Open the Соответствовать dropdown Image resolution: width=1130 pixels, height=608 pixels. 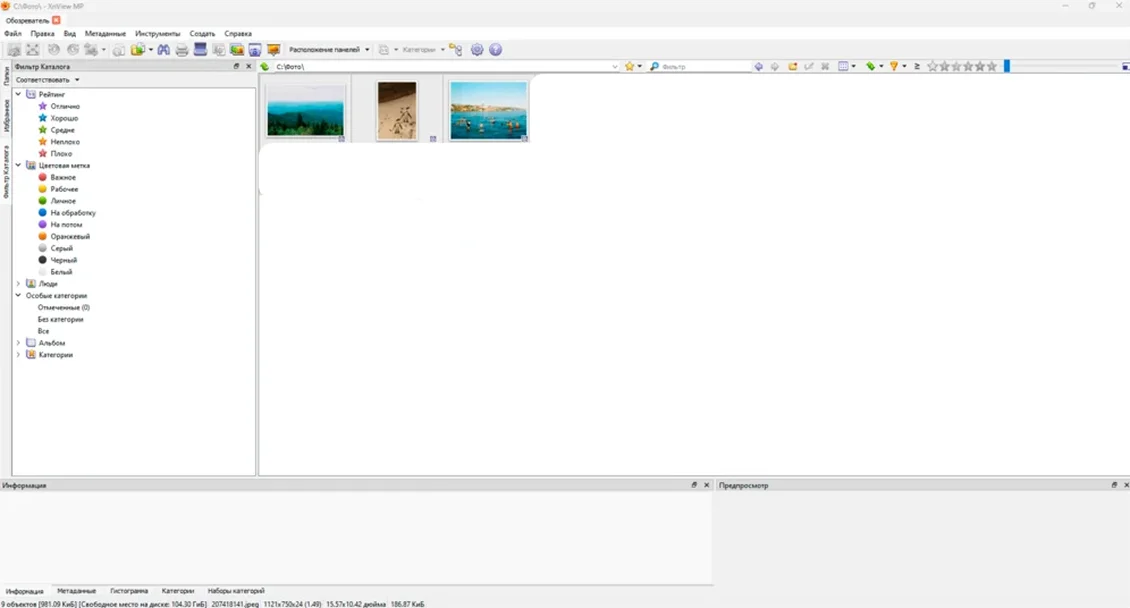[48, 80]
